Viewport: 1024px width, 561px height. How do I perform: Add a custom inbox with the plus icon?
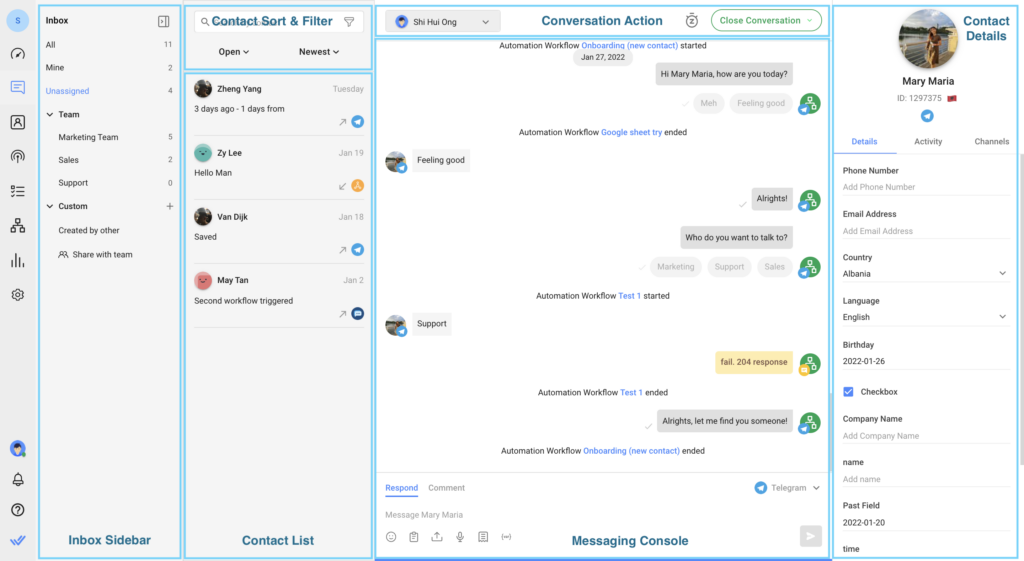[170, 206]
